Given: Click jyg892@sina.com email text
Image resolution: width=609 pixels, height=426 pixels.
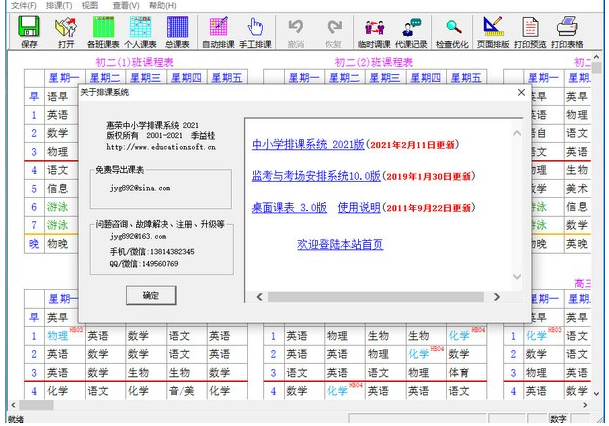Looking at the screenshot, I should click(140, 188).
